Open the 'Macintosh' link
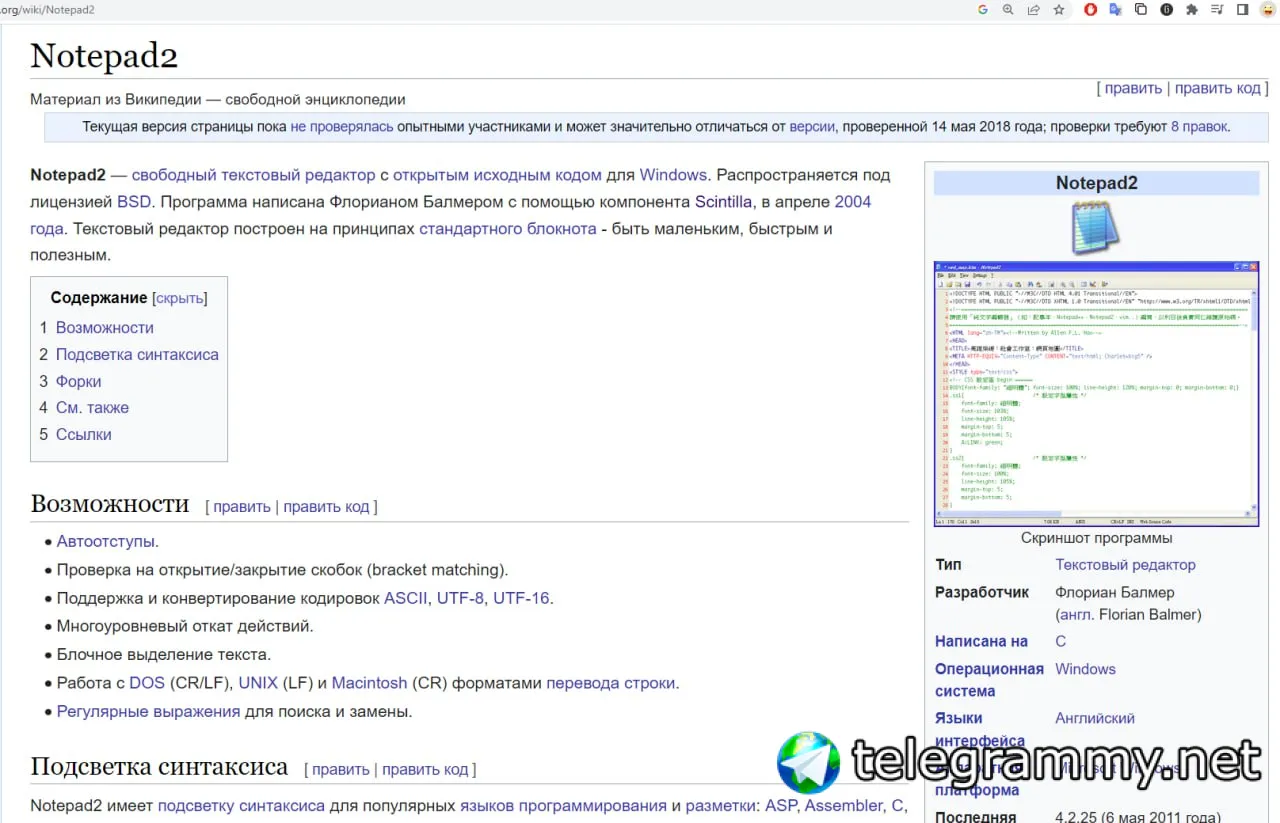 [370, 684]
